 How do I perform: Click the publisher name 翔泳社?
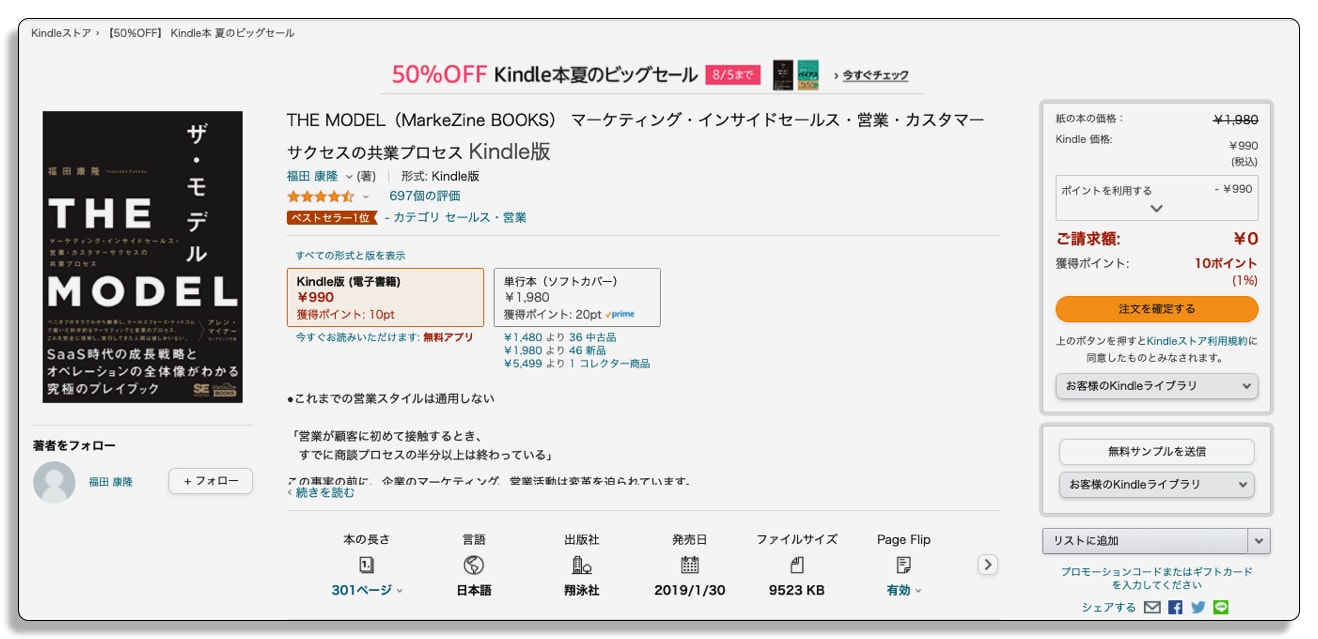[581, 590]
